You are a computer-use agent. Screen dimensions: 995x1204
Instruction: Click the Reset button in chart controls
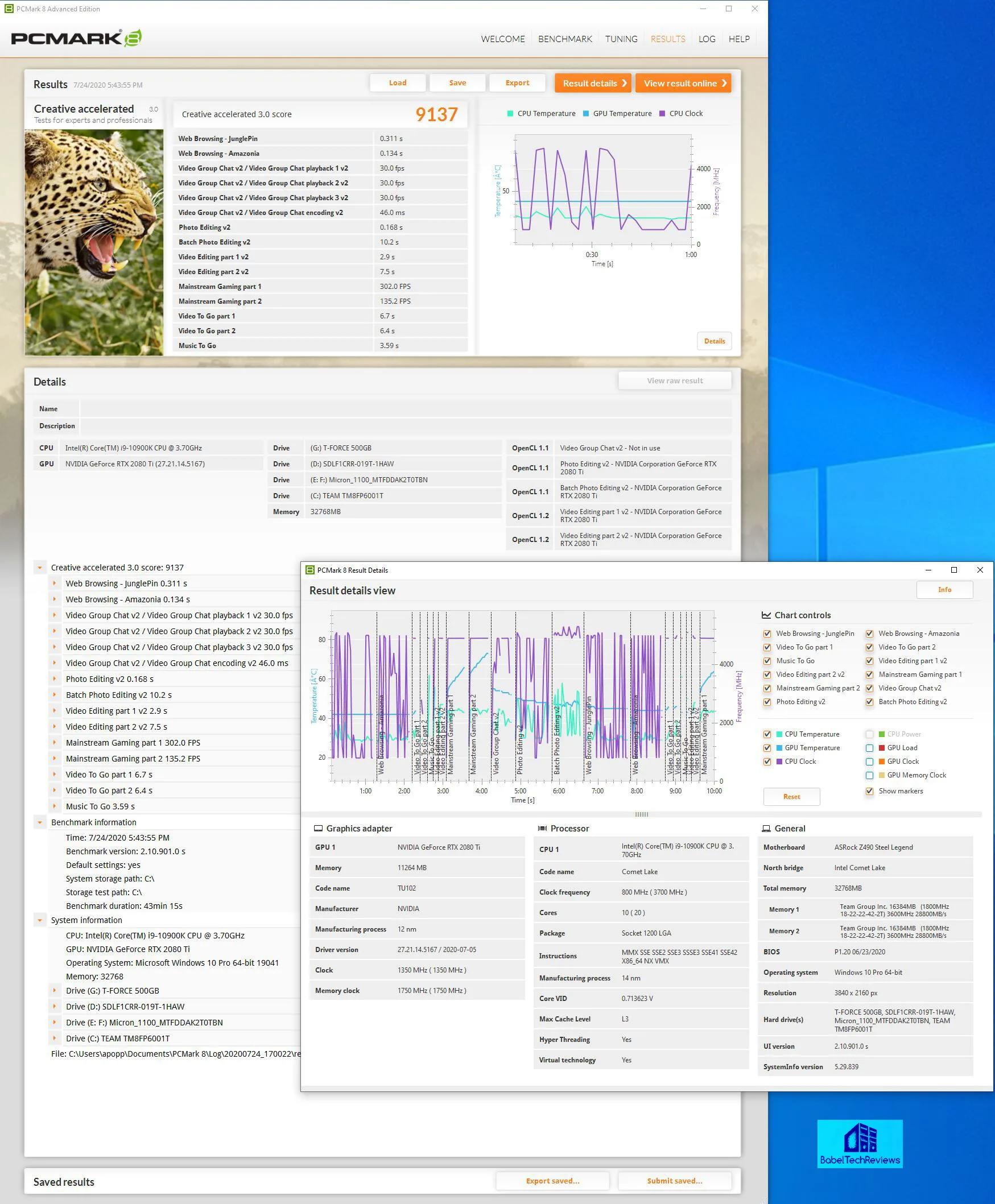point(791,797)
